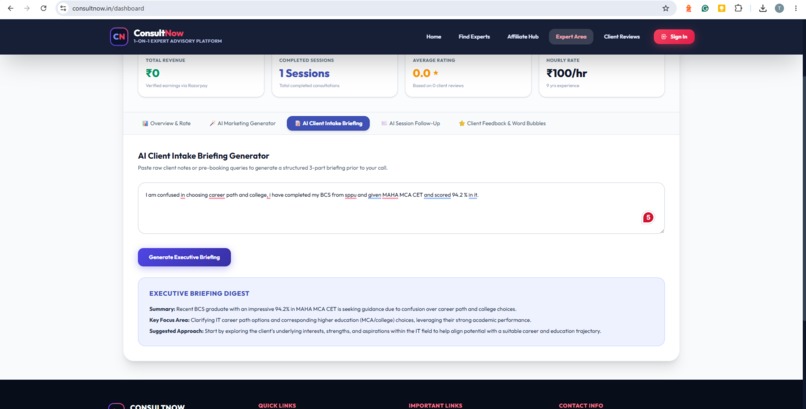
Task: Switch to AI Marketing Generator tab
Action: point(242,123)
